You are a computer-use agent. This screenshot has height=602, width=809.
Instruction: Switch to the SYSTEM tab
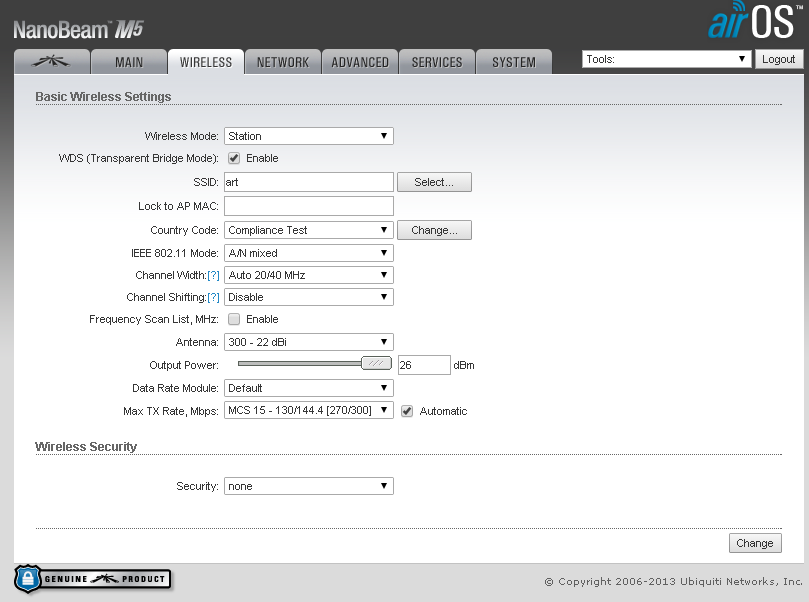tap(514, 62)
